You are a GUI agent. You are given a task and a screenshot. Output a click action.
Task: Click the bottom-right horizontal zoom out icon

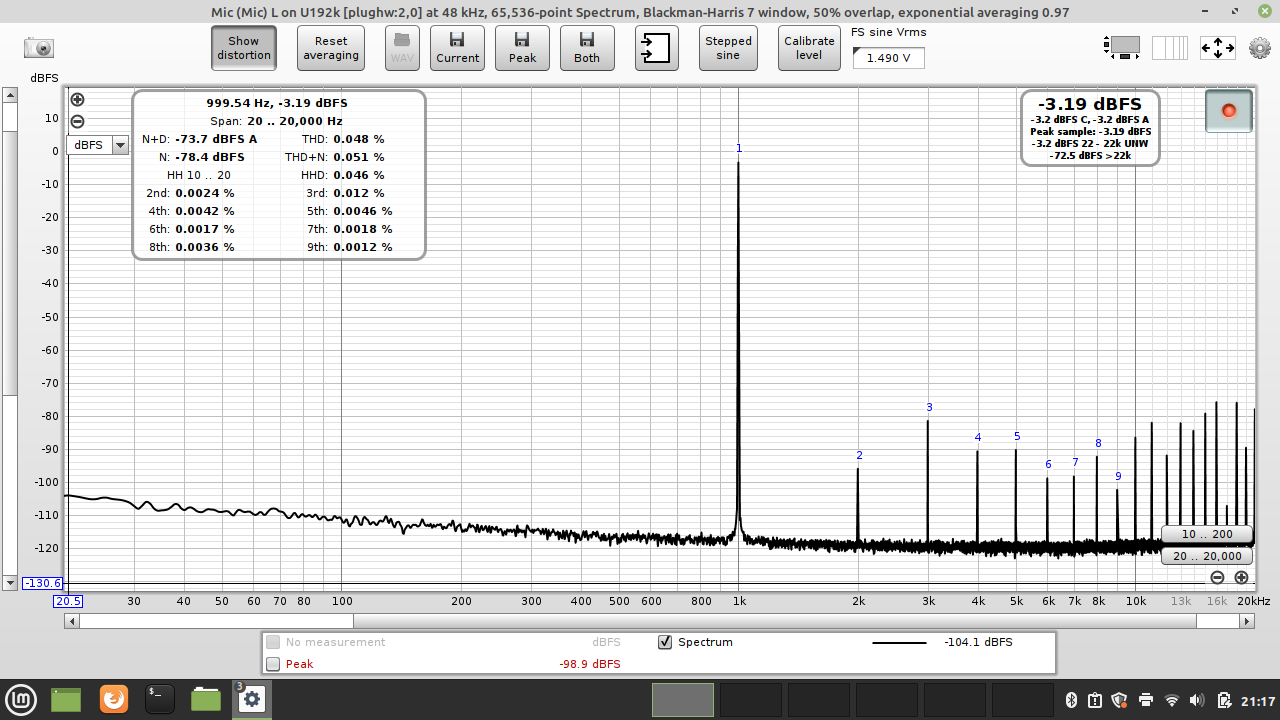1217,577
